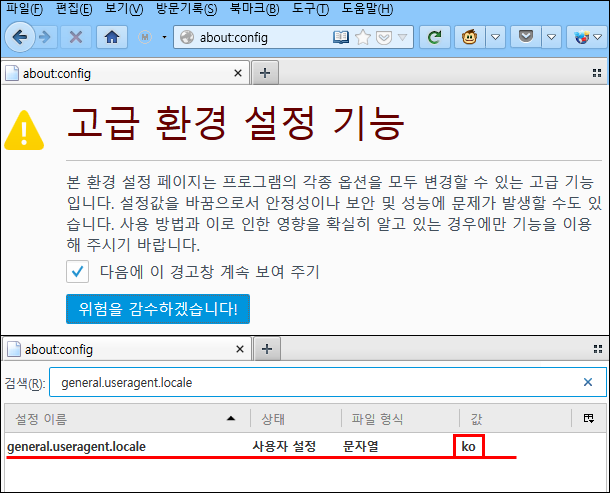Open the Greasemonkey dropdown arrow
Image resolution: width=610 pixels, height=493 pixels.
click(x=495, y=37)
